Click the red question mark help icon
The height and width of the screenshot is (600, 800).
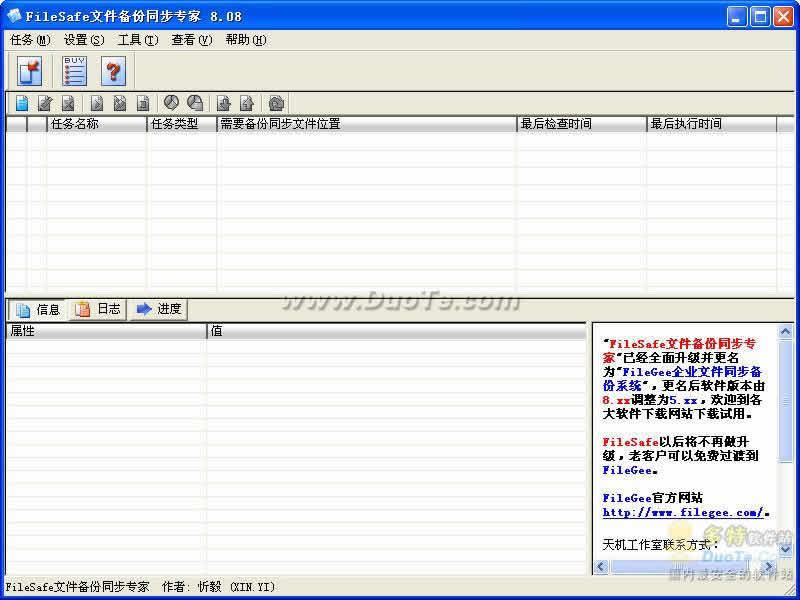click(x=113, y=71)
